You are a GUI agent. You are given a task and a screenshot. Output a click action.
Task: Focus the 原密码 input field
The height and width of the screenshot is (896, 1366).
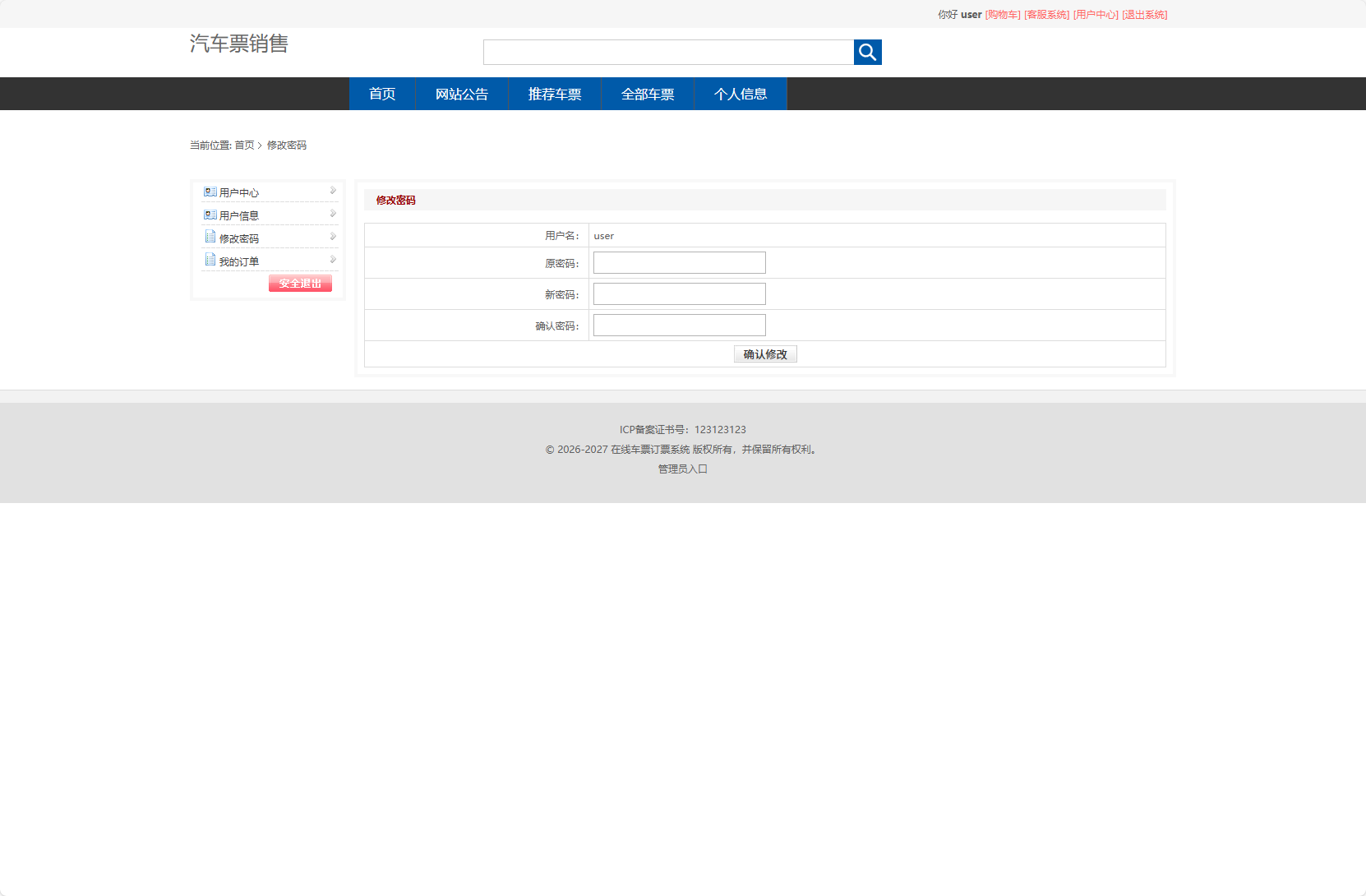click(679, 263)
